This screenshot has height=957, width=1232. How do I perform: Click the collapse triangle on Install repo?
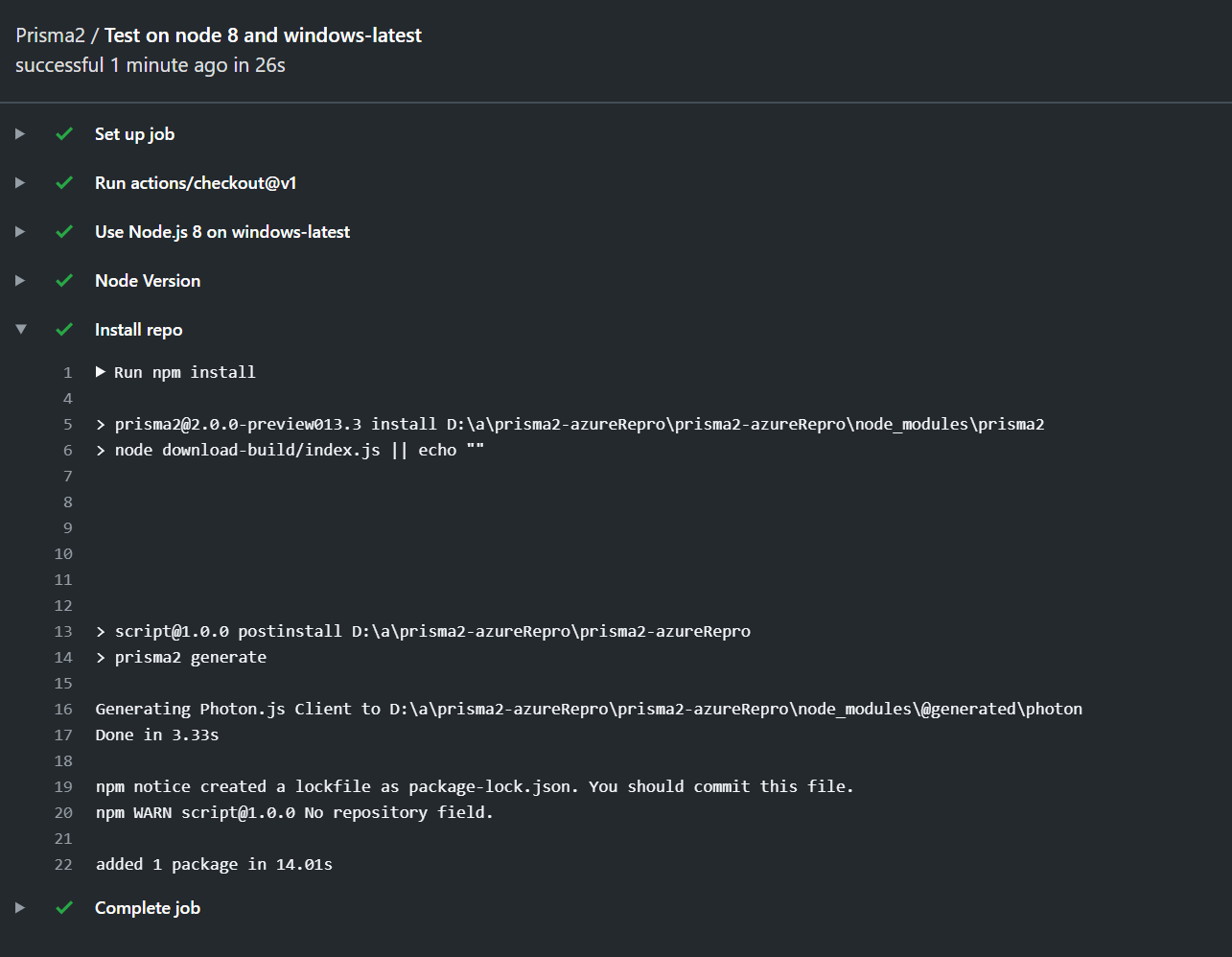(x=20, y=328)
